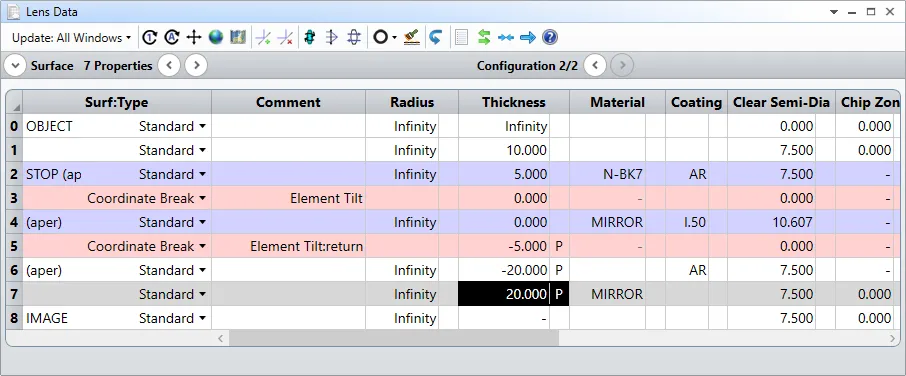The image size is (906, 376).
Task: Click the AR coating cell on row 2
Action: [687, 174]
